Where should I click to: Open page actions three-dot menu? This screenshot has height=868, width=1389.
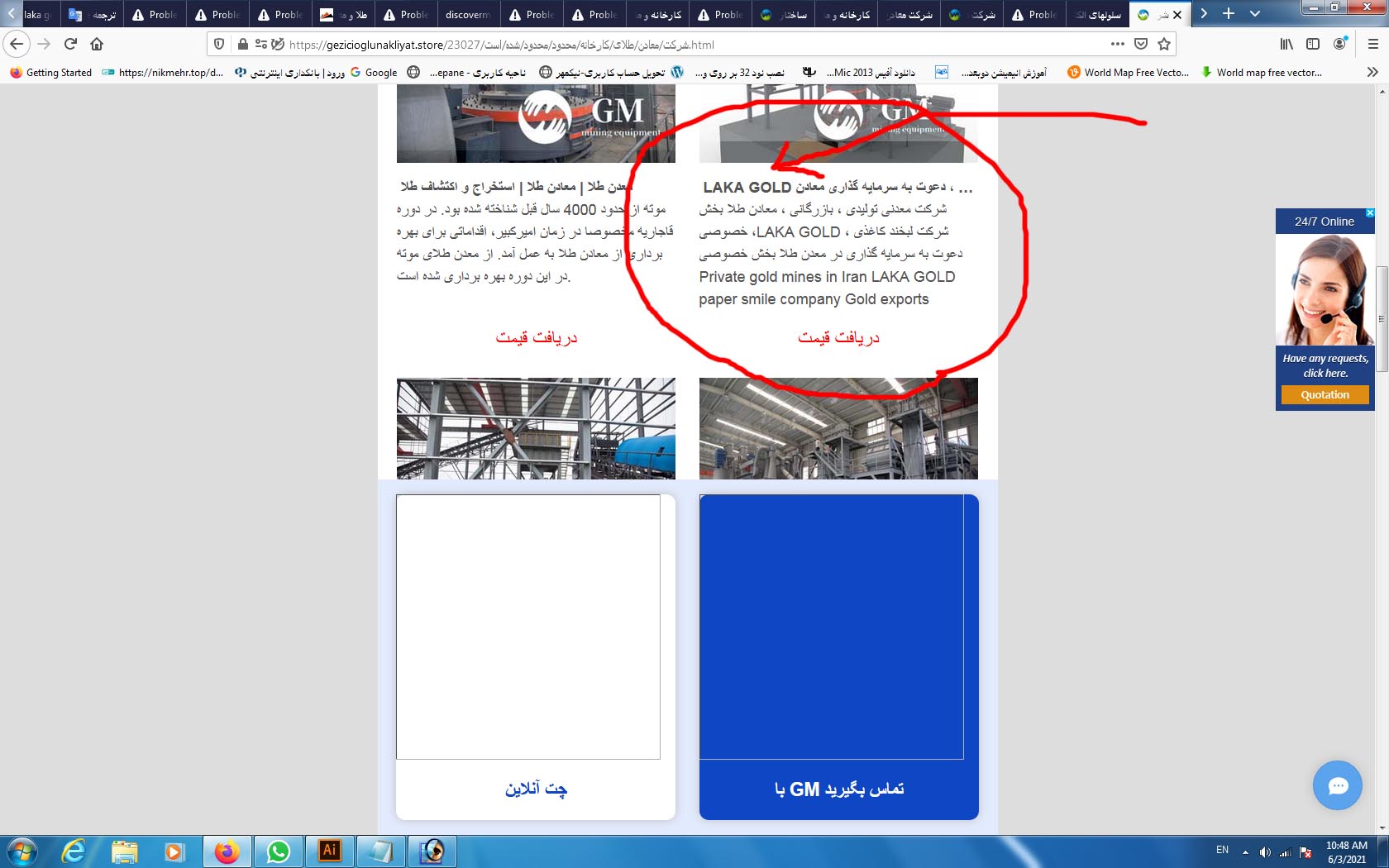(1118, 44)
